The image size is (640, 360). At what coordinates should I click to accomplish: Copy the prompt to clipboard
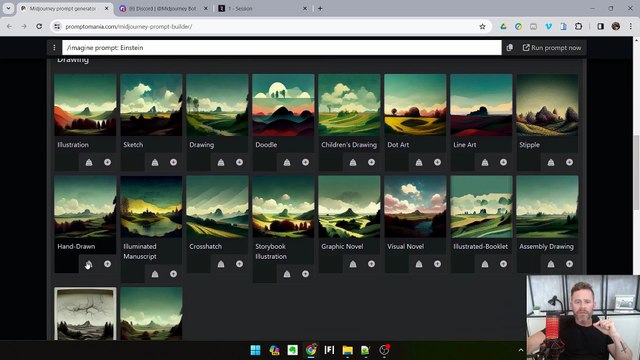click(510, 48)
